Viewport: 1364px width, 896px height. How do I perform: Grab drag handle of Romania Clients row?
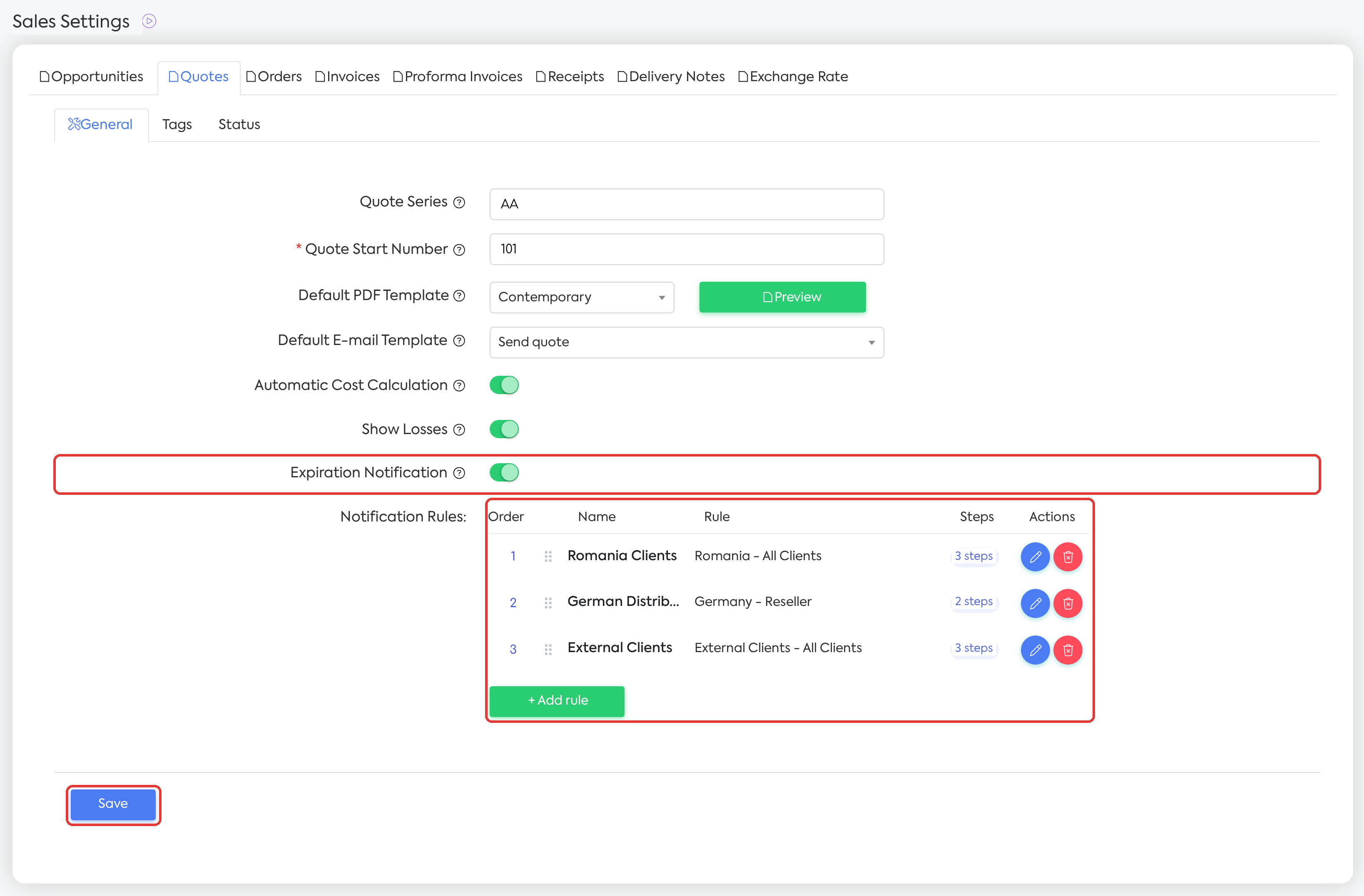tap(548, 557)
